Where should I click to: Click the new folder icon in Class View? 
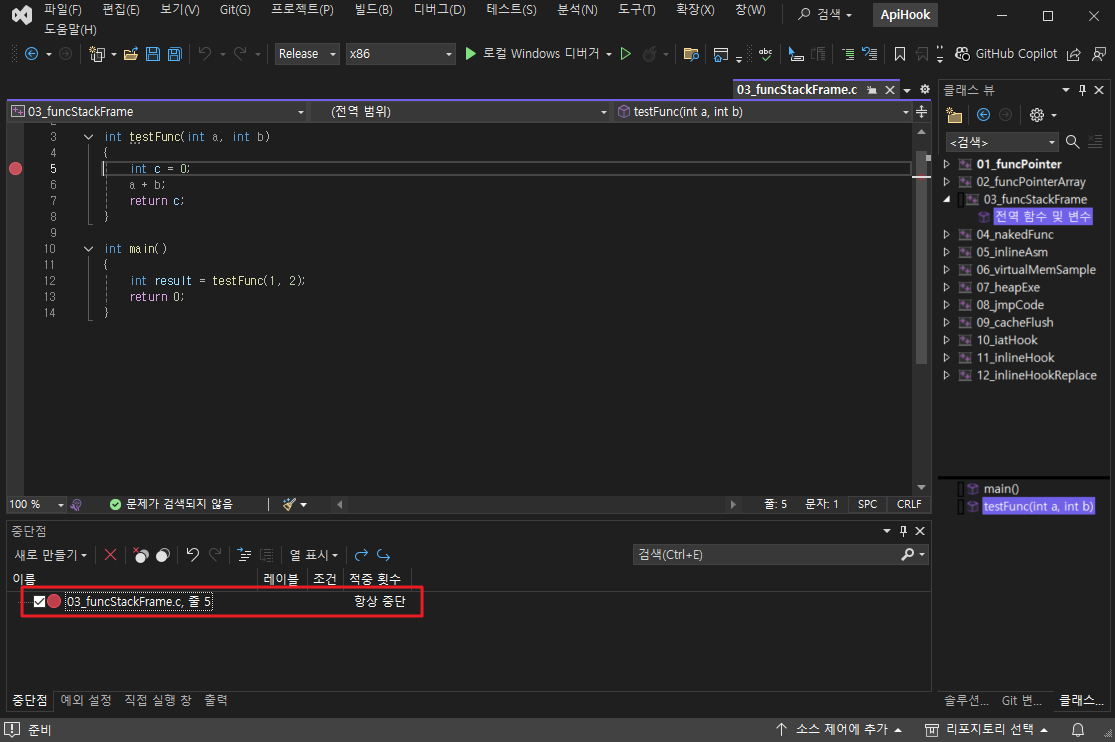click(954, 115)
